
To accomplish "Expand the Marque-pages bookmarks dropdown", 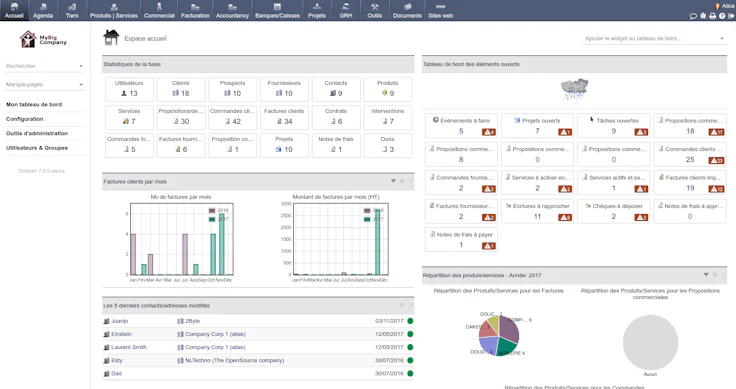I will click(x=45, y=84).
